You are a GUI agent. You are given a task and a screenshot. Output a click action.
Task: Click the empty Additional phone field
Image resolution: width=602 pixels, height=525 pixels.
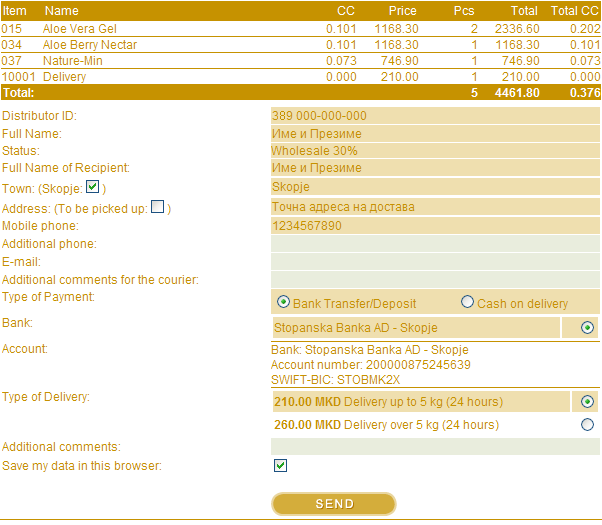tap(435, 243)
